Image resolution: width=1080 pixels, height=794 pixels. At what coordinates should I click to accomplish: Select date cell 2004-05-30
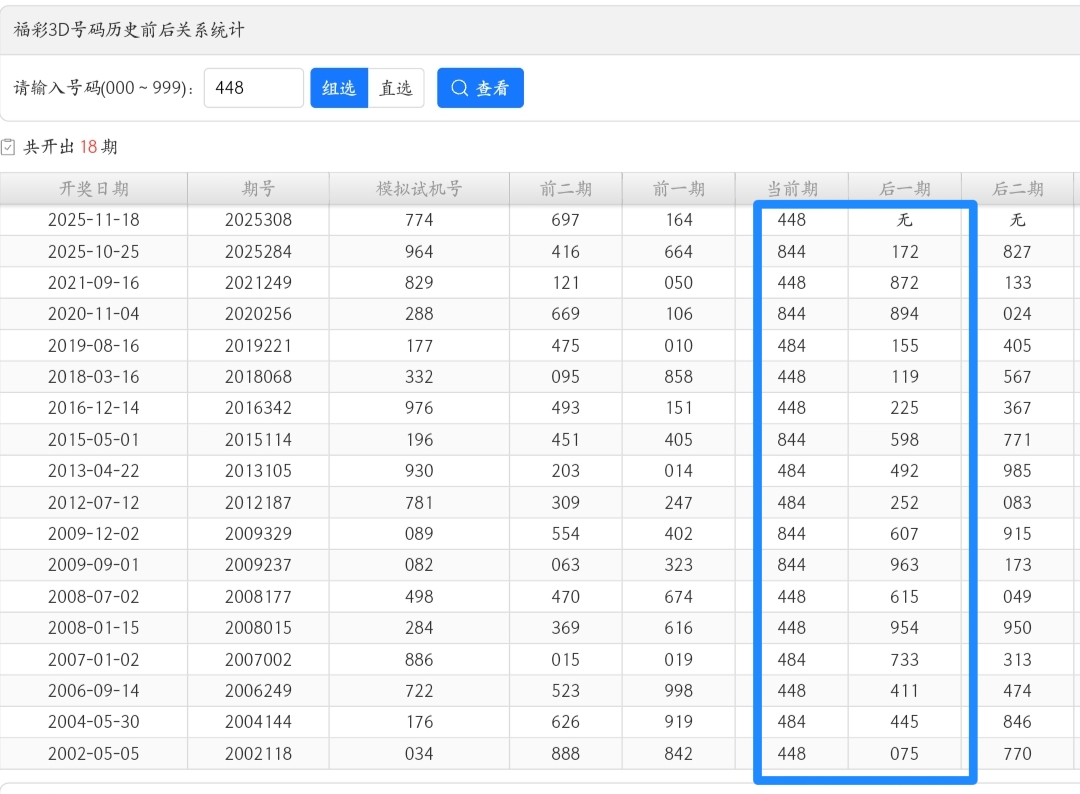pos(94,722)
